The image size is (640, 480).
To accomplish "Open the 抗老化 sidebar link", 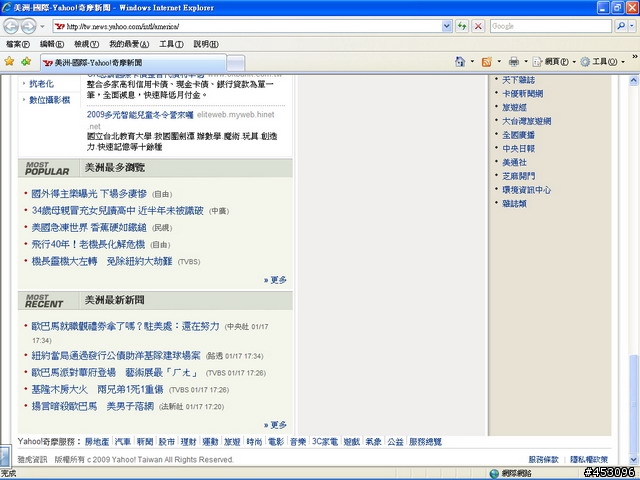I will (41, 84).
